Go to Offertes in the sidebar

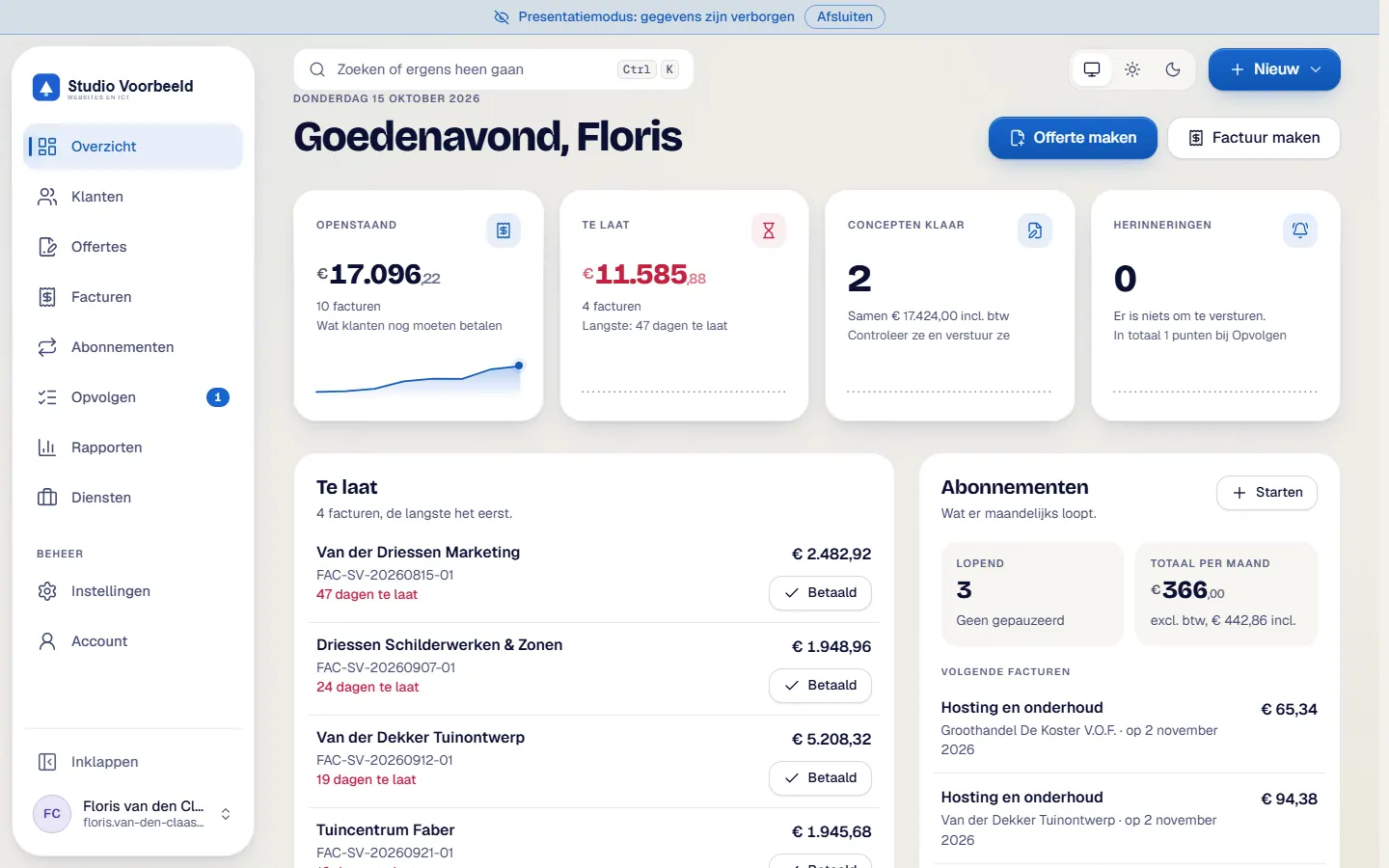tap(133, 247)
